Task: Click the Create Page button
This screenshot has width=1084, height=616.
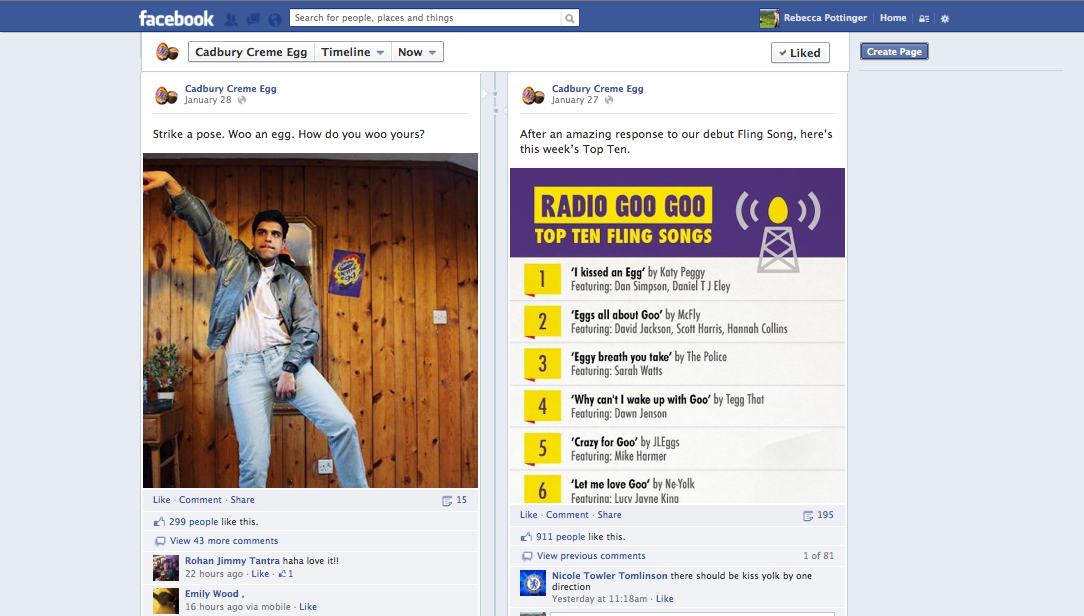Action: coord(894,51)
